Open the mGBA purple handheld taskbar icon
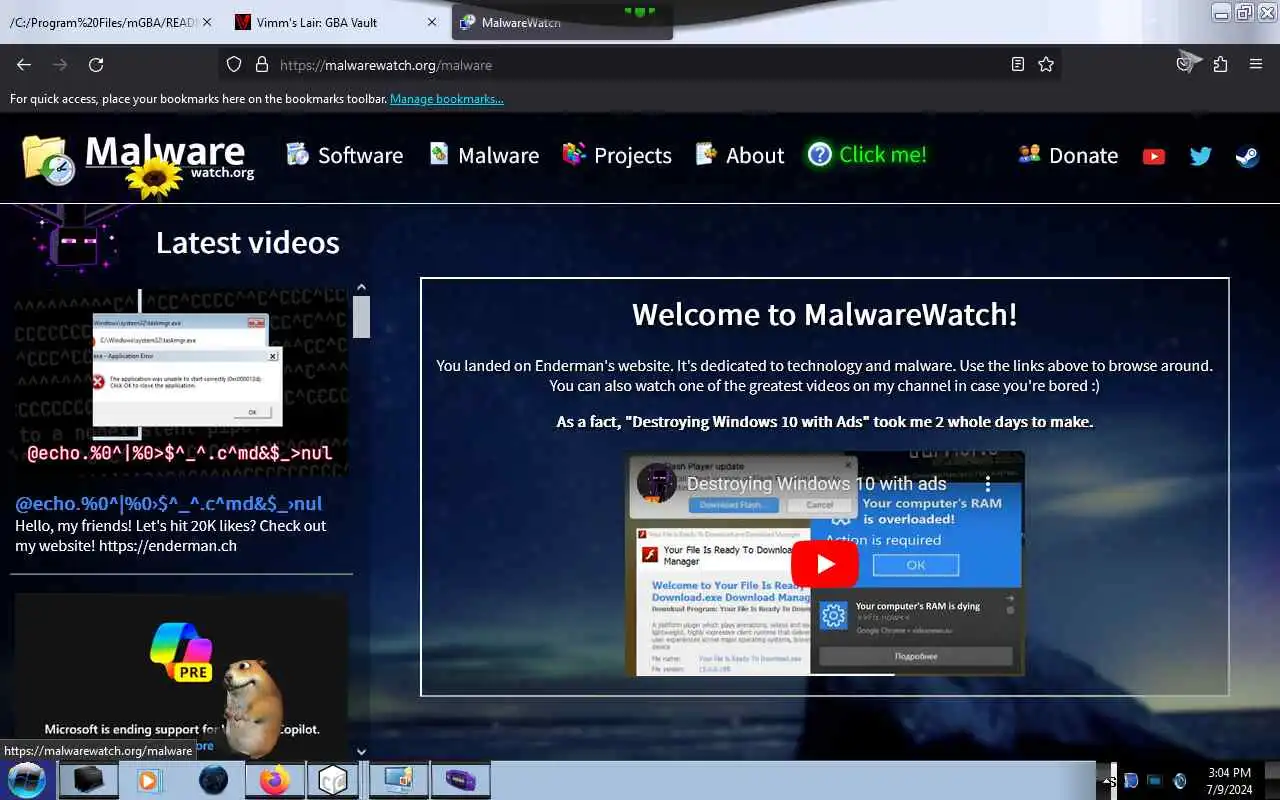Screen dimensions: 1280x800 click(459, 779)
